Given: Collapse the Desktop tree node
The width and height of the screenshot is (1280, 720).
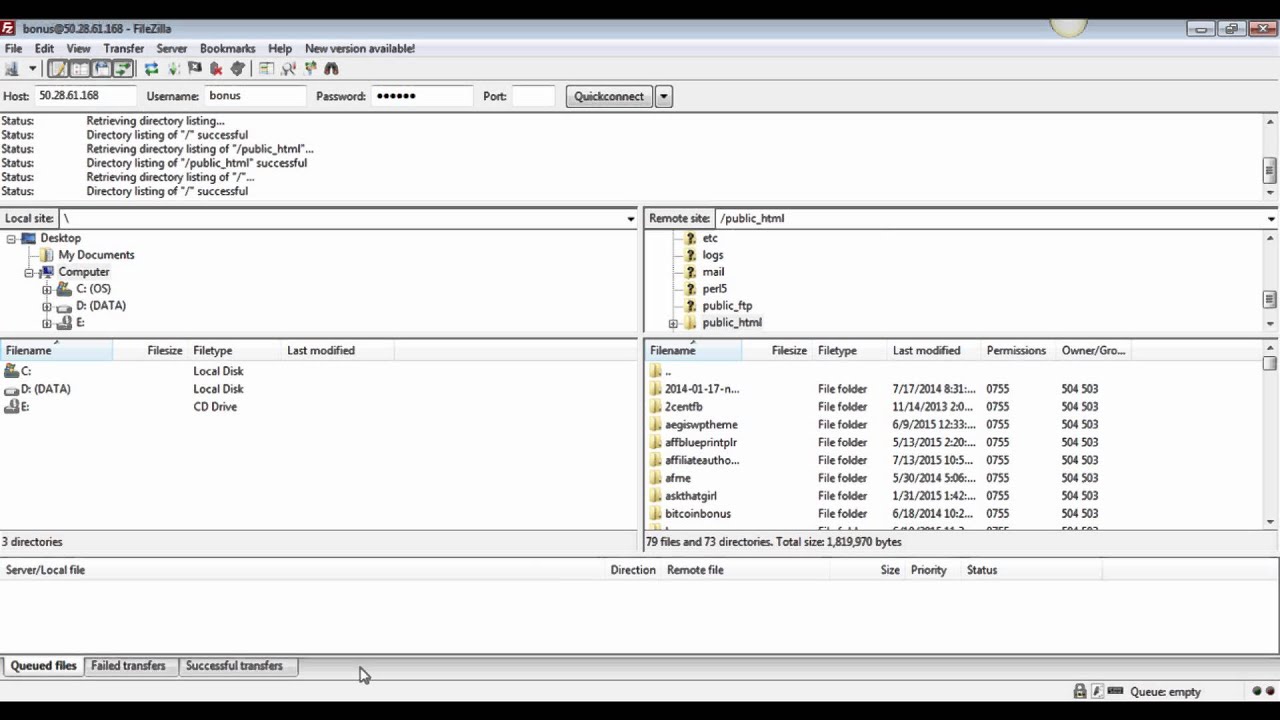Looking at the screenshot, I should point(11,238).
